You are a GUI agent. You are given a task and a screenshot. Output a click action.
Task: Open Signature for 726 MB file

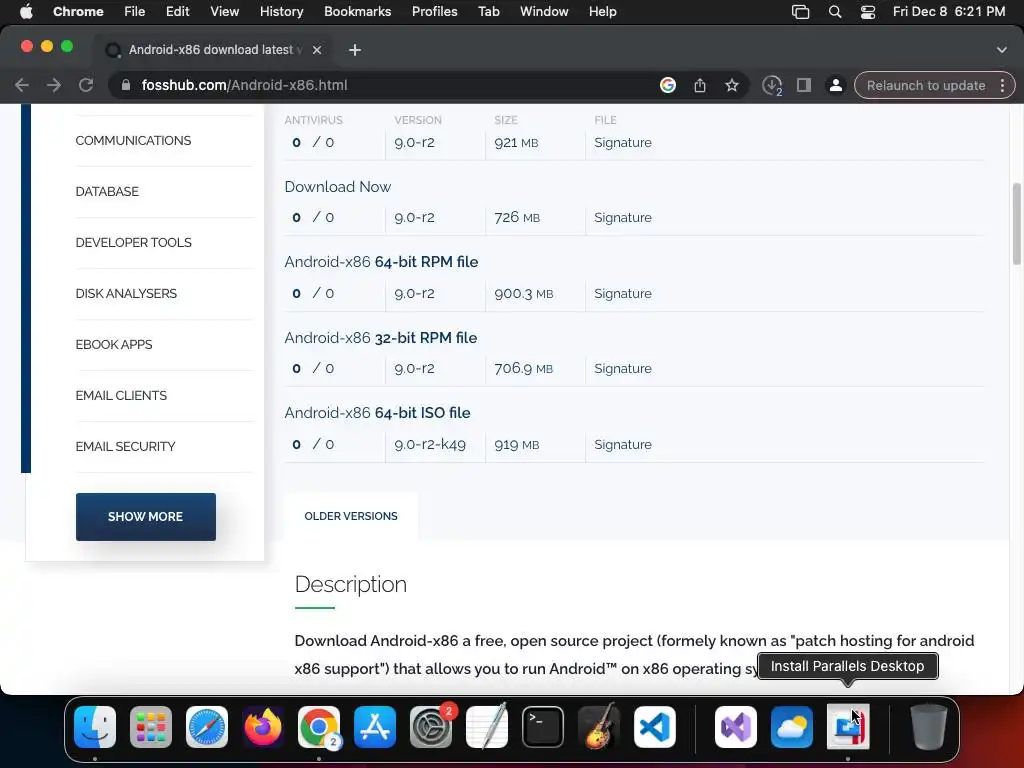pyautogui.click(x=622, y=217)
